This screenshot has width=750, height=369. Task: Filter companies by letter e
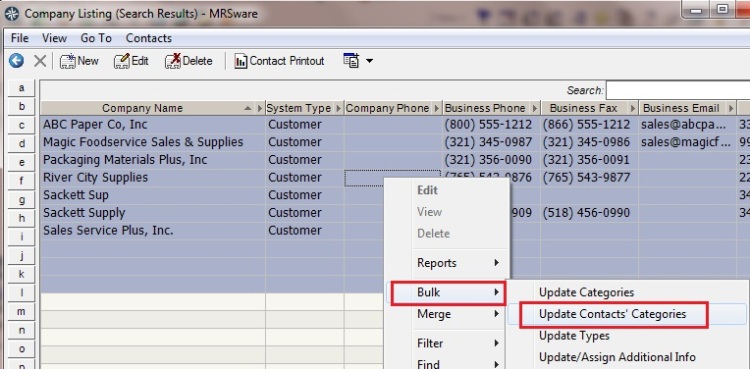coord(22,162)
